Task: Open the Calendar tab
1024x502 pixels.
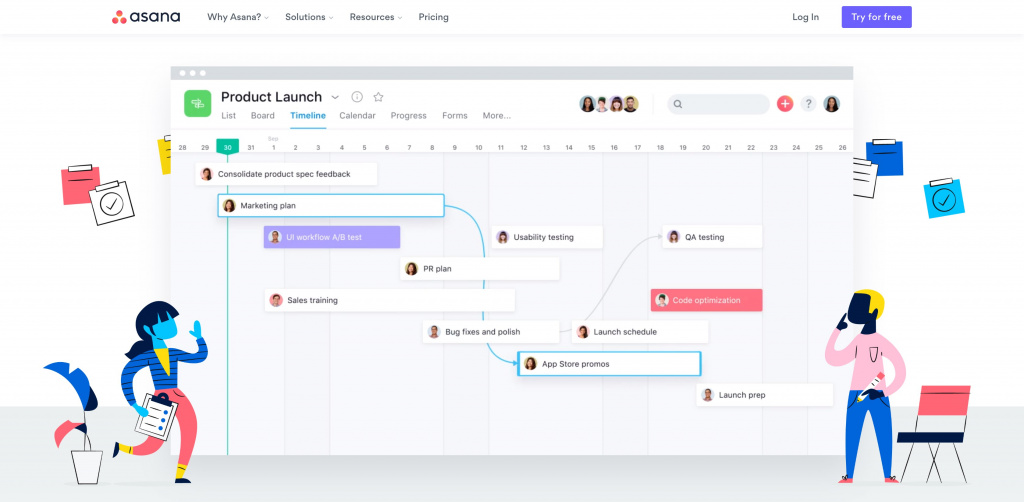Action: point(357,116)
